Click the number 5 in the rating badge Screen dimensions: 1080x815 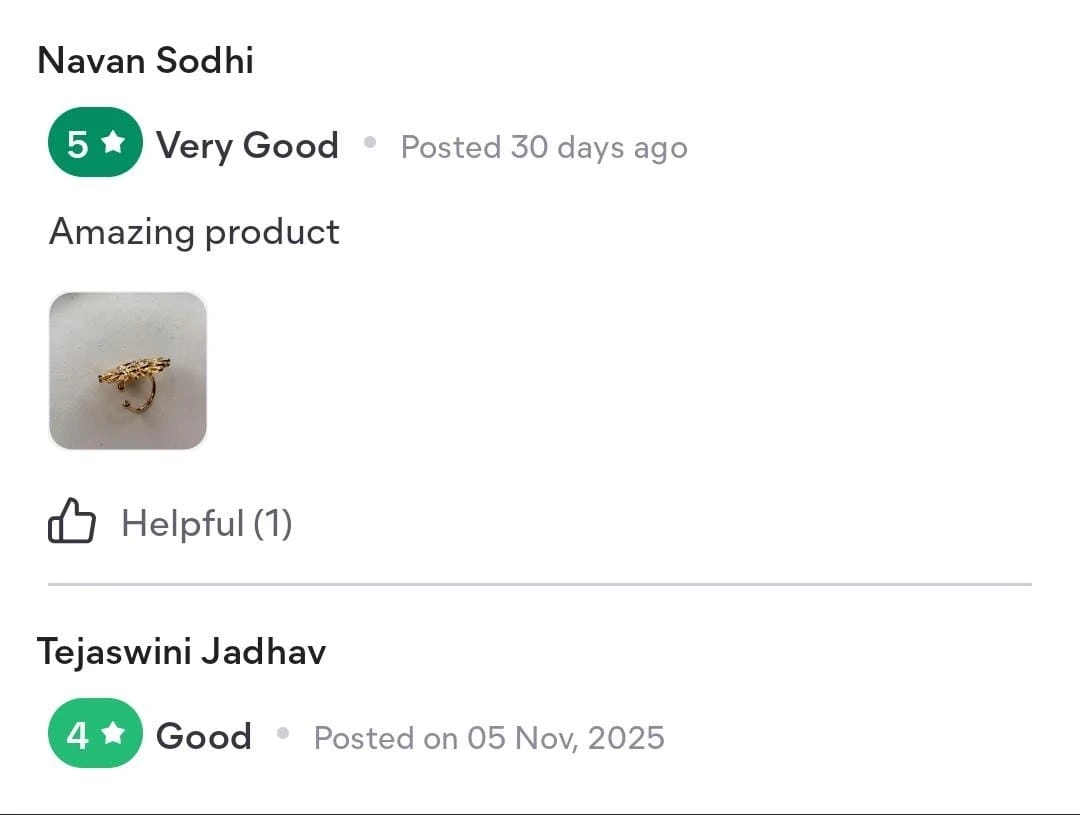click(77, 144)
